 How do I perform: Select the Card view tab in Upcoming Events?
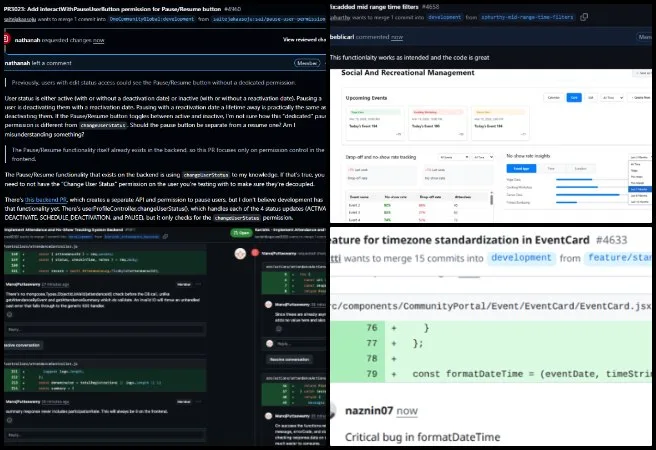click(x=574, y=97)
